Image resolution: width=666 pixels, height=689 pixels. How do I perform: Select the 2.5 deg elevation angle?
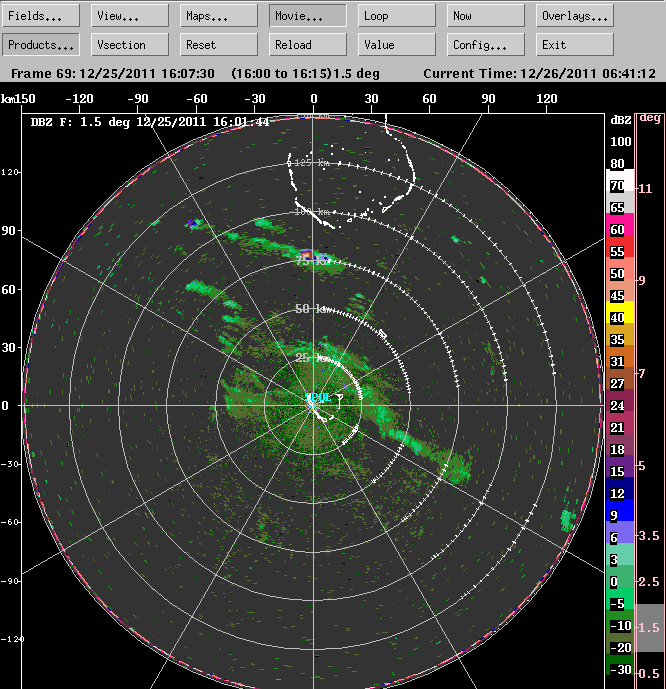[x=649, y=582]
